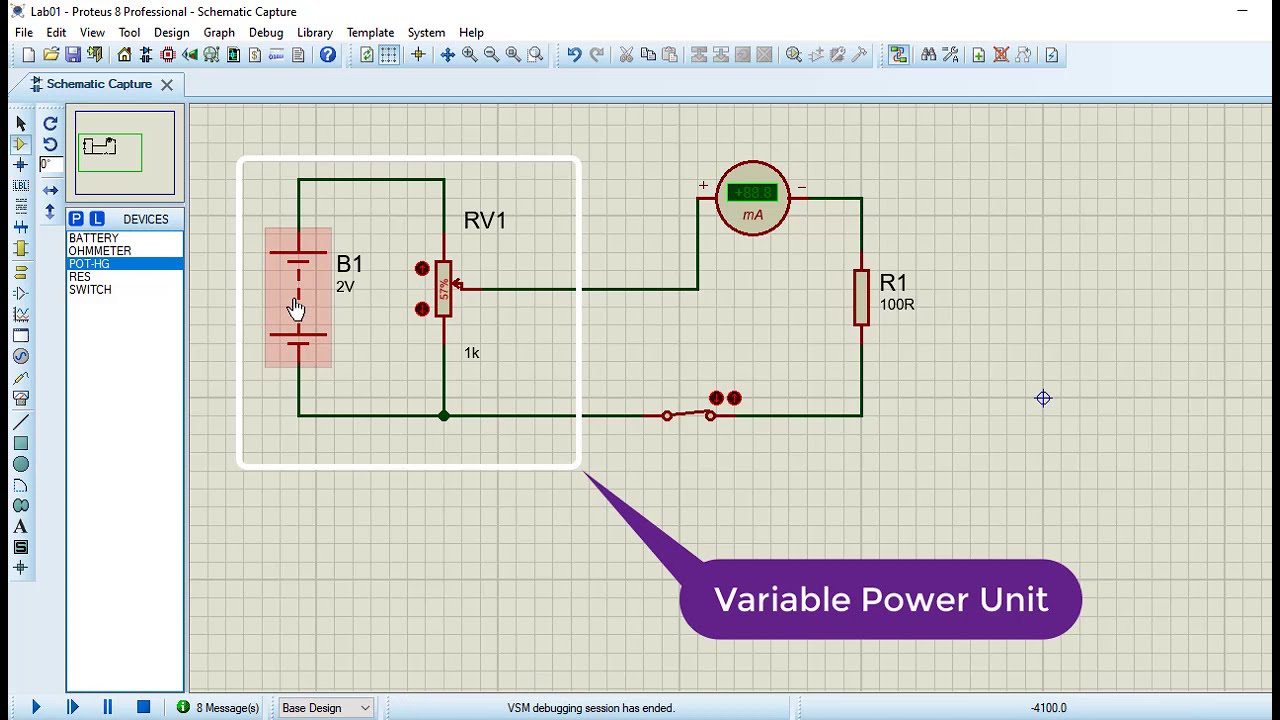Open the help question mark icon

coord(328,55)
